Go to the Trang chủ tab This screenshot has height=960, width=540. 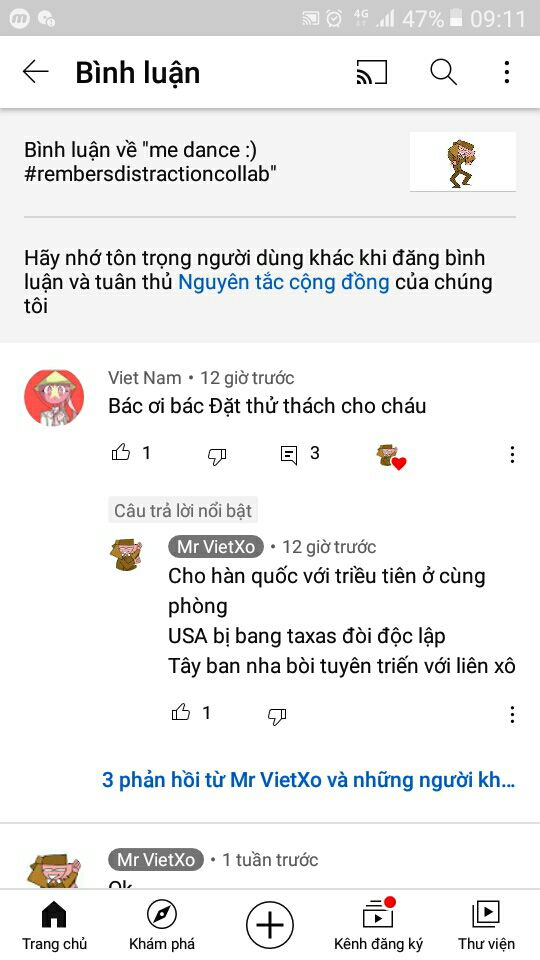(54, 926)
